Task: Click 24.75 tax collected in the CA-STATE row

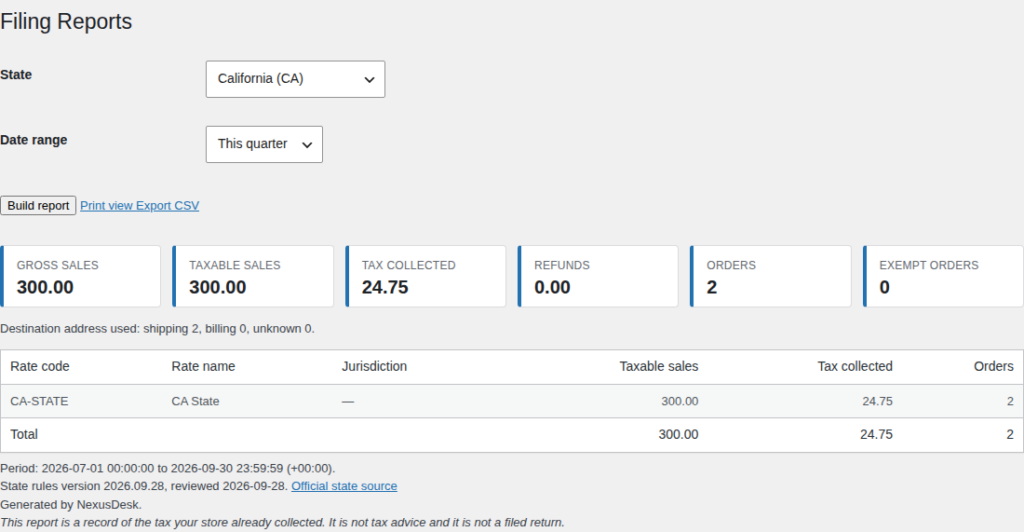Action: (877, 401)
